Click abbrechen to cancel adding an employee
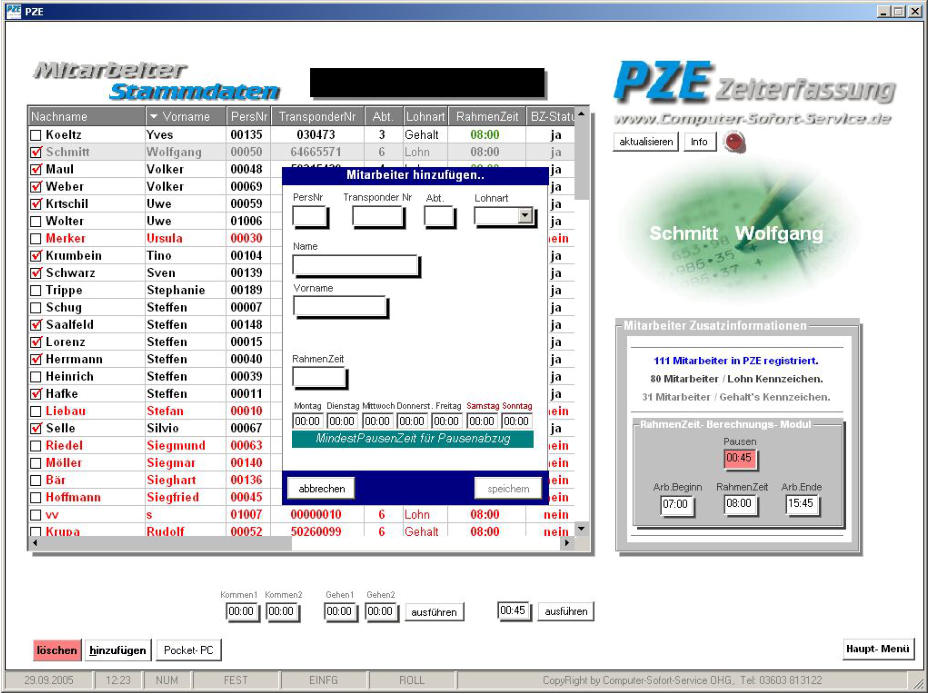Viewport: 928px width, 694px height. [321, 488]
